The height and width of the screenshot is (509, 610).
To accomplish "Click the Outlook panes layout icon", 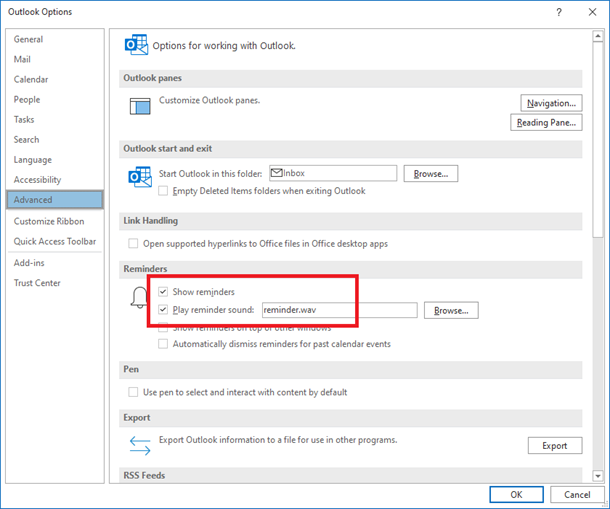I will pos(140,106).
